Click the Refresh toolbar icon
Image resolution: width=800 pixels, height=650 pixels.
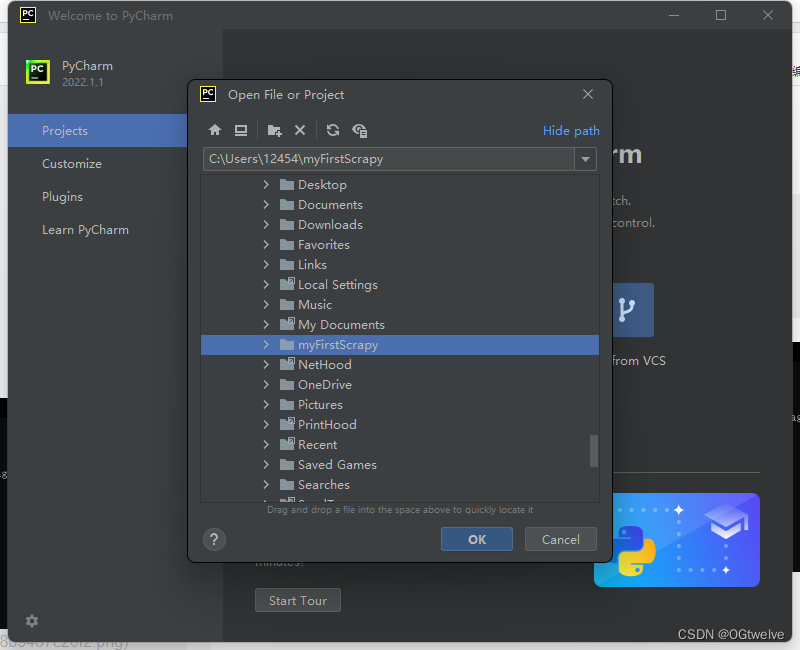point(333,131)
